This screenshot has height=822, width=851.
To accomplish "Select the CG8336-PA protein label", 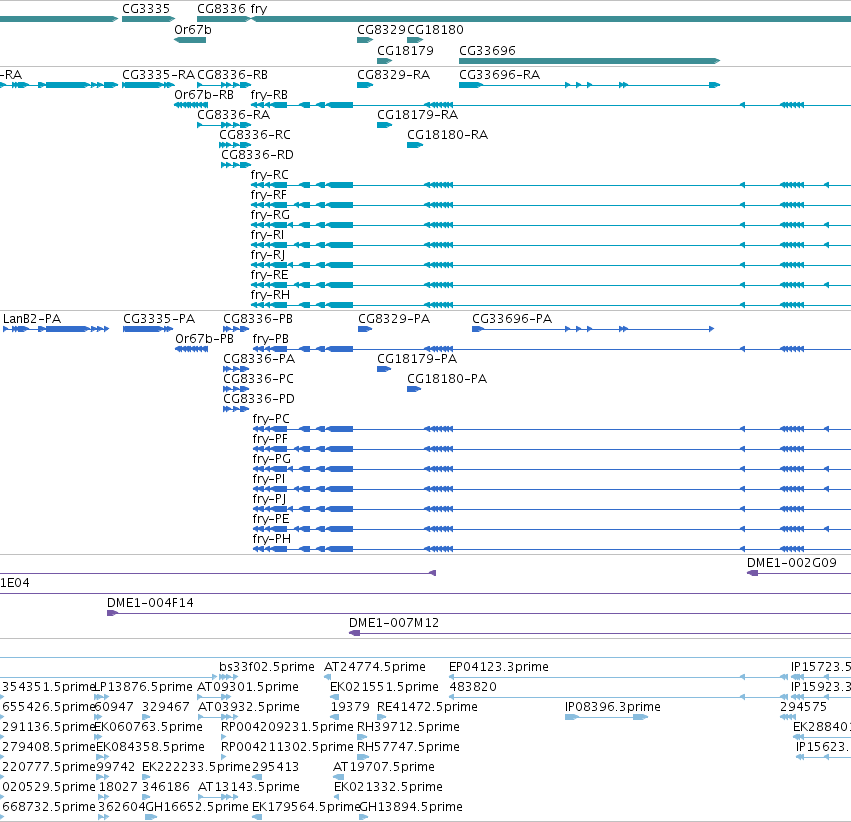I will (259, 359).
